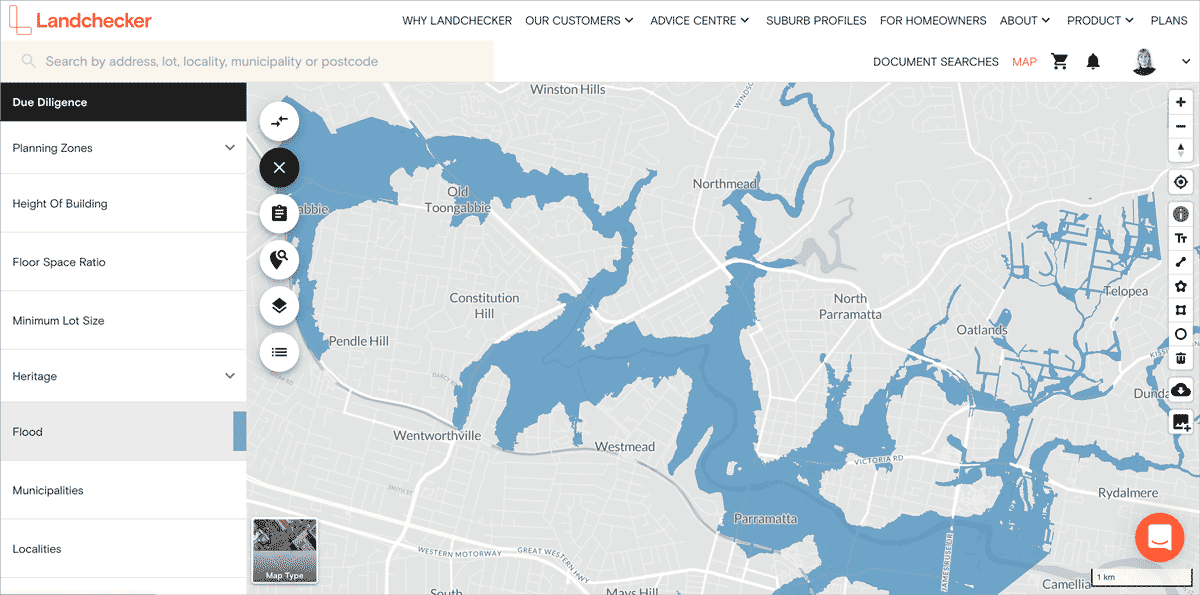Select the polygon drawing tool
This screenshot has width=1200, height=595.
pyautogui.click(x=1181, y=286)
